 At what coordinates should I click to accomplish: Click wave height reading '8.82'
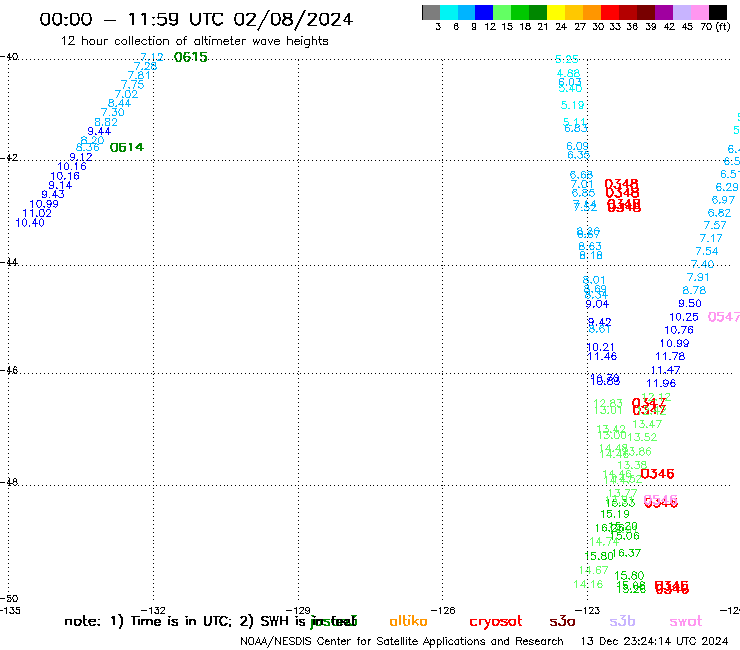coord(106,122)
